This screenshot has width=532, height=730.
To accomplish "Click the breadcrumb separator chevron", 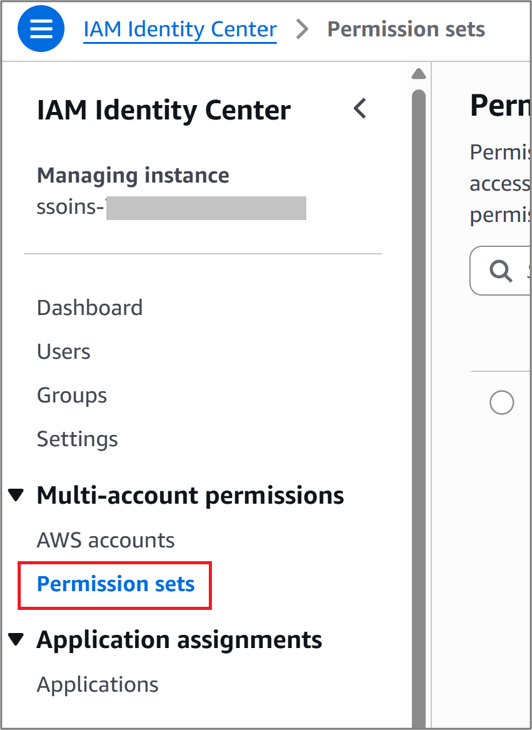I will [302, 29].
